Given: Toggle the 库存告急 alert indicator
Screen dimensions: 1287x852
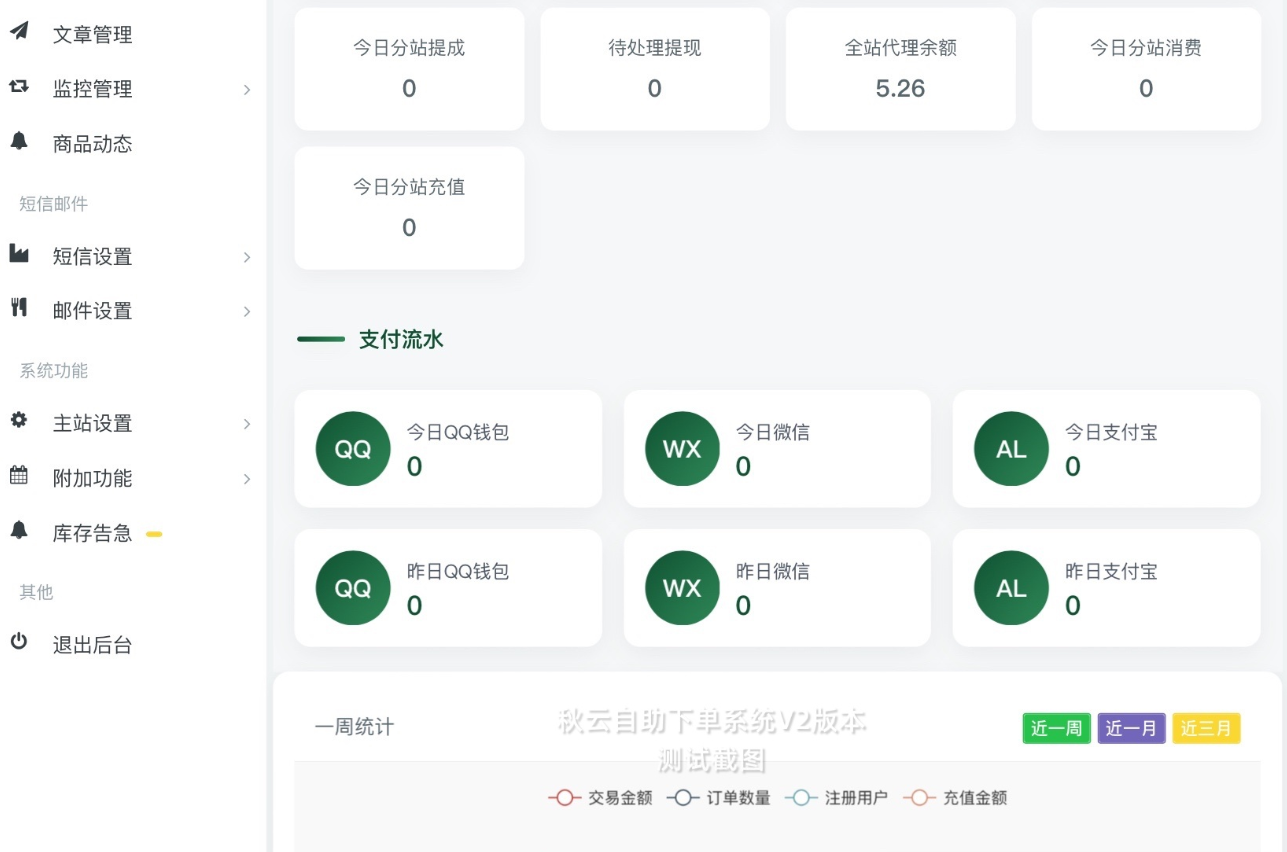Looking at the screenshot, I should click(153, 533).
